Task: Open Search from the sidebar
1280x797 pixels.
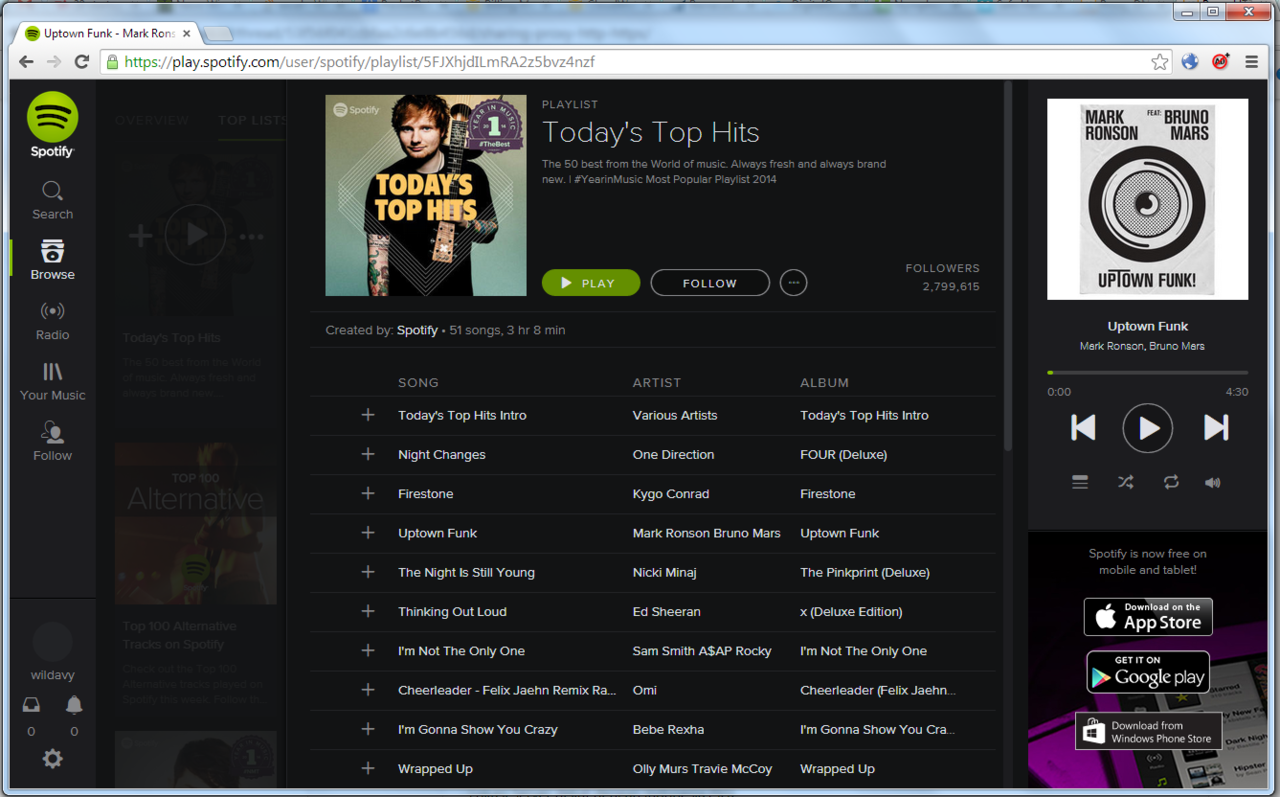Action: pyautogui.click(x=52, y=200)
